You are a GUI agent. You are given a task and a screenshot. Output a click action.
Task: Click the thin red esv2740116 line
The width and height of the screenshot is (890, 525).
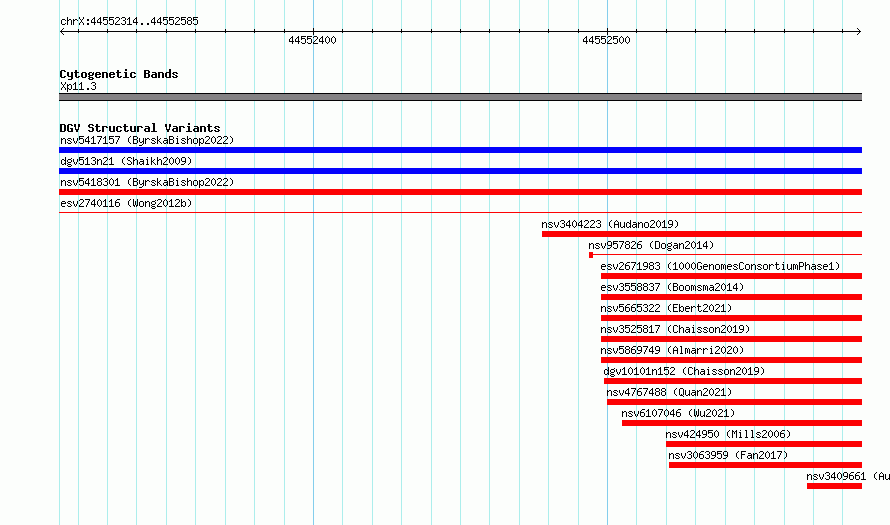(x=460, y=213)
